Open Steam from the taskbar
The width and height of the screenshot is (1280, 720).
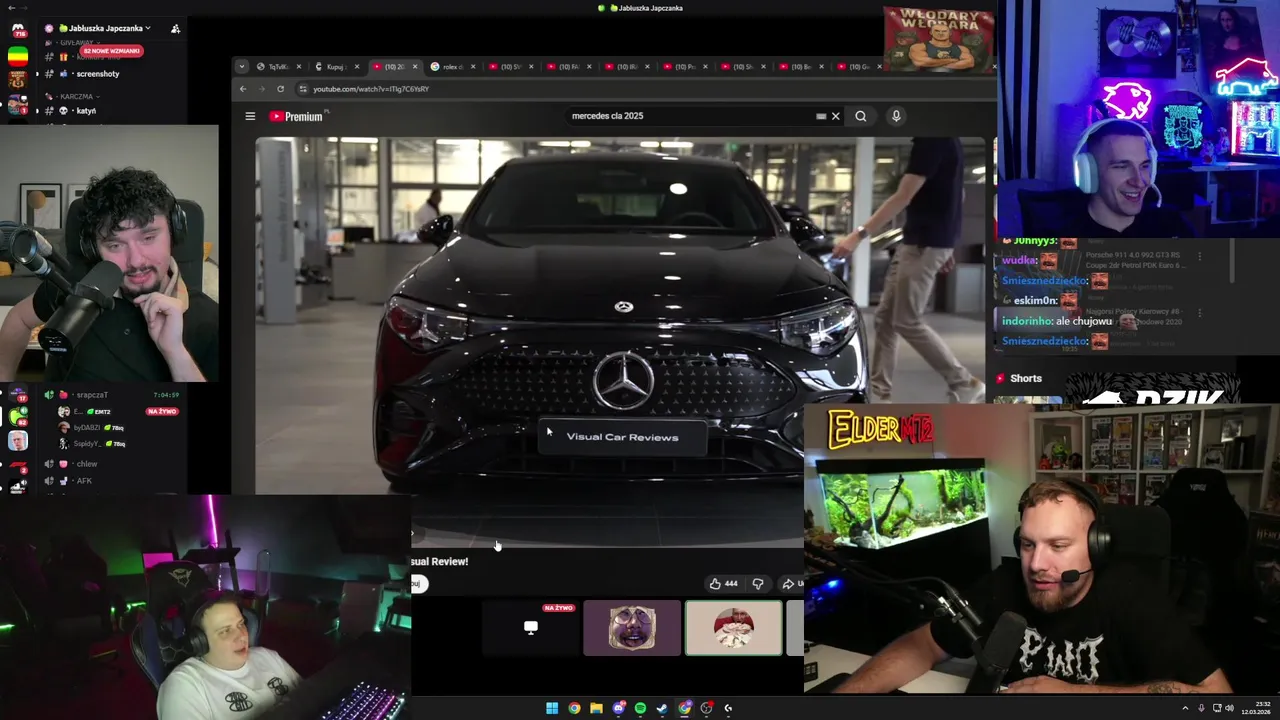click(x=662, y=708)
